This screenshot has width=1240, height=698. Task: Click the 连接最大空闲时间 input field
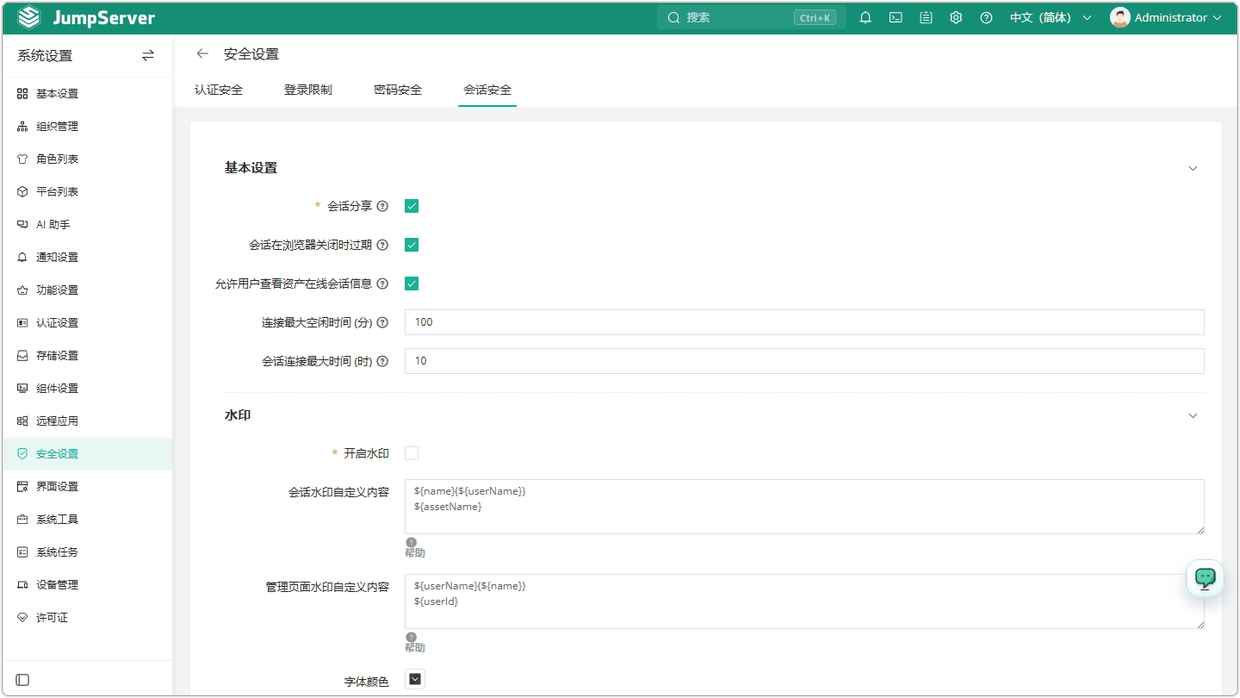804,322
